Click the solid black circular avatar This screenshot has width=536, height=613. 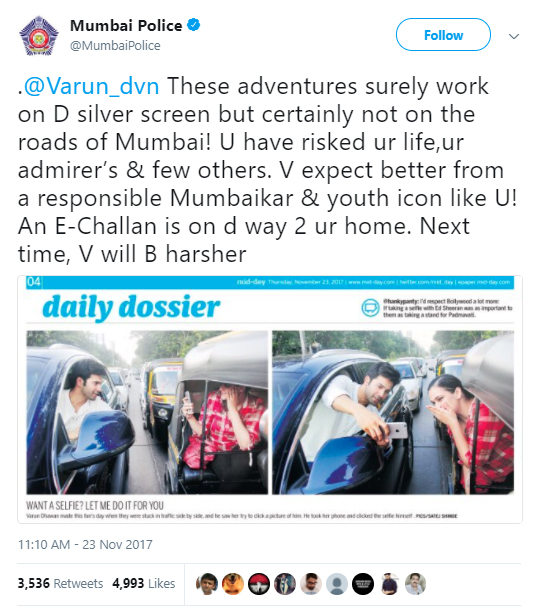(363, 584)
